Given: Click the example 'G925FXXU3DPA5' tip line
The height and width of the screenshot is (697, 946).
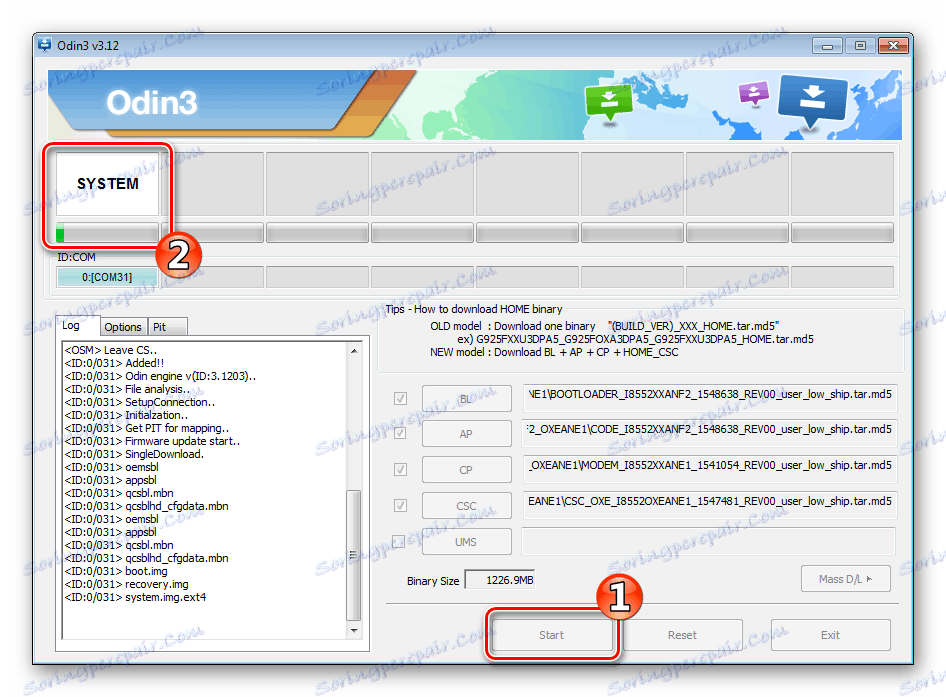Looking at the screenshot, I should [635, 339].
